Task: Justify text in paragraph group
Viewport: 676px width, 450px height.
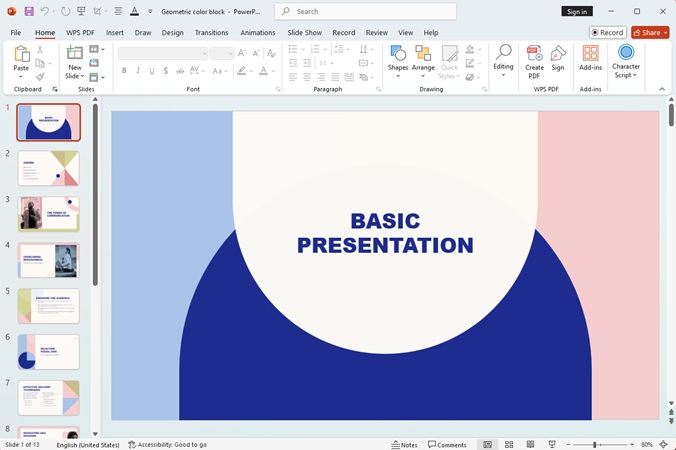Action: (x=335, y=77)
